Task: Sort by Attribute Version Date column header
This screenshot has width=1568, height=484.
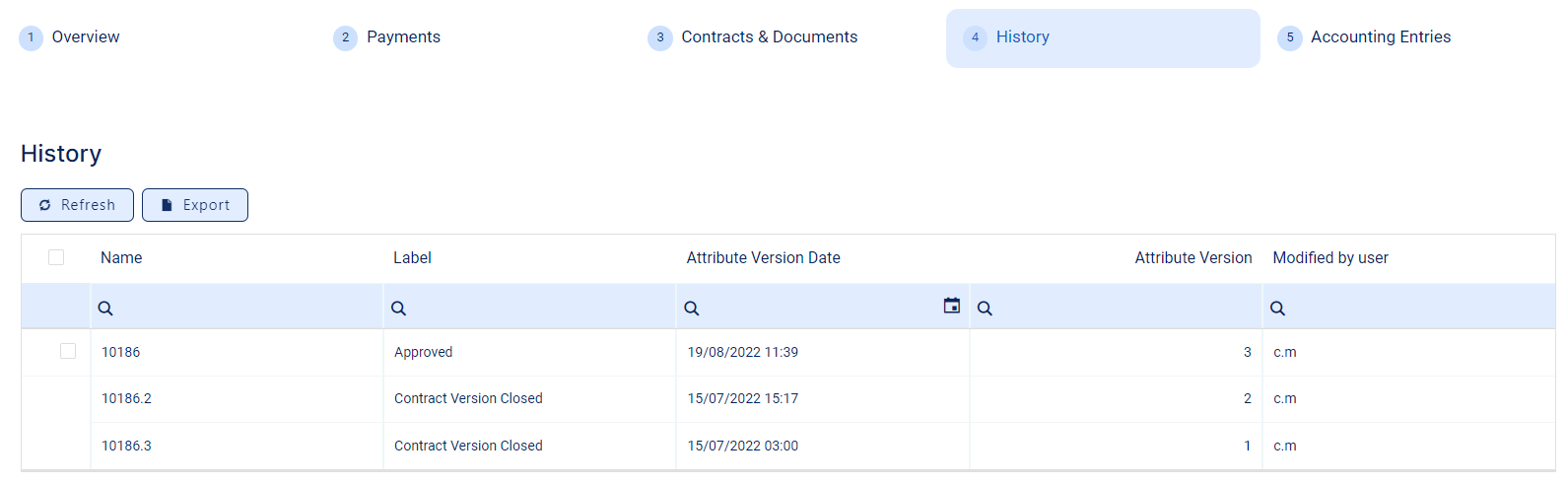Action: tap(763, 258)
